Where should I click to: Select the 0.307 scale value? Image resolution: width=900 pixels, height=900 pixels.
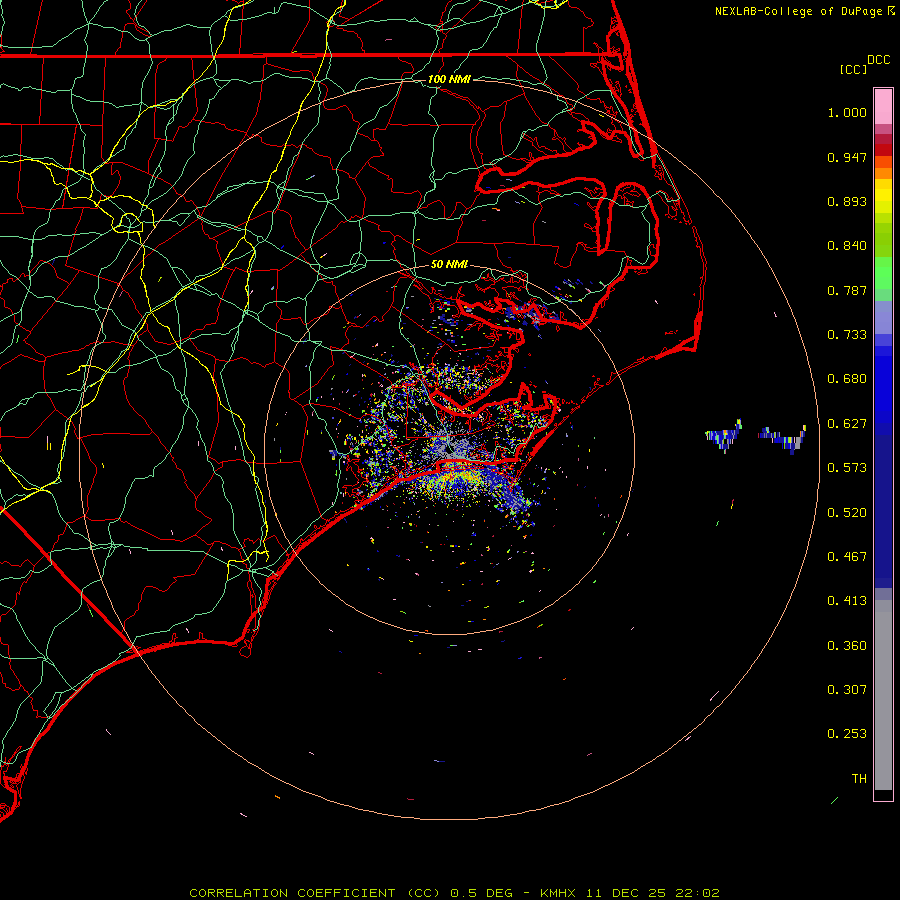click(847, 690)
